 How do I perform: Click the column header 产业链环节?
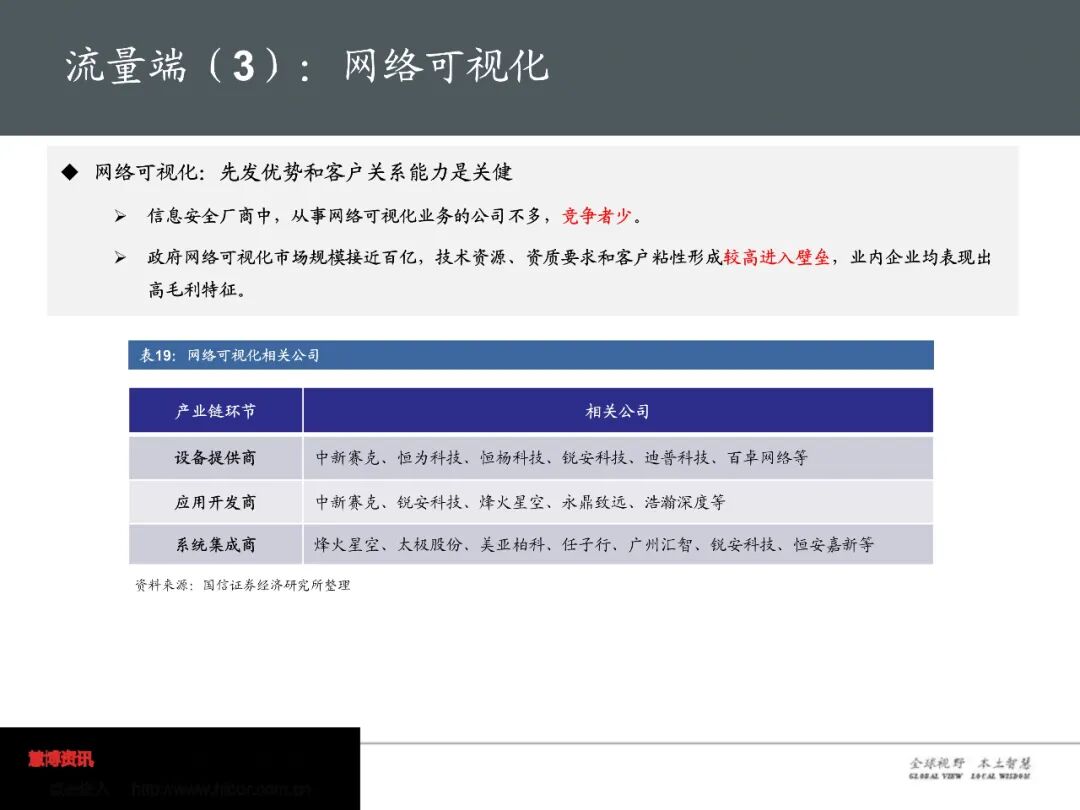[x=216, y=411]
